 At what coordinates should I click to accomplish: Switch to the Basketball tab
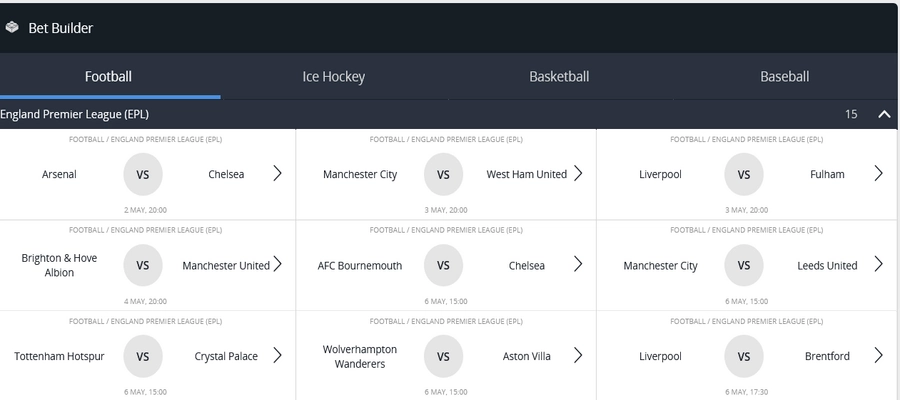[559, 76]
